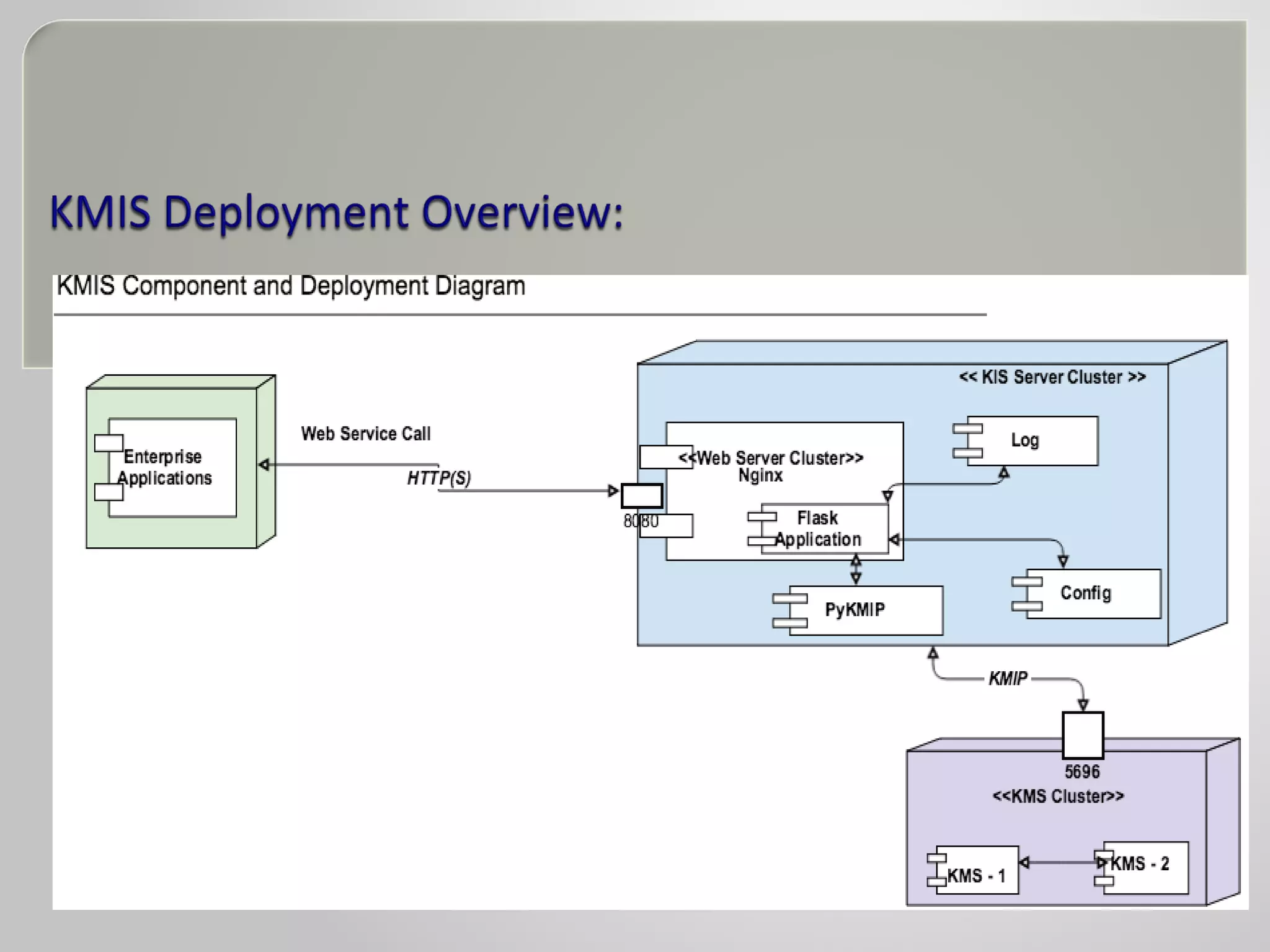The width and height of the screenshot is (1270, 952).
Task: Click the port 8080 square
Action: point(642,496)
